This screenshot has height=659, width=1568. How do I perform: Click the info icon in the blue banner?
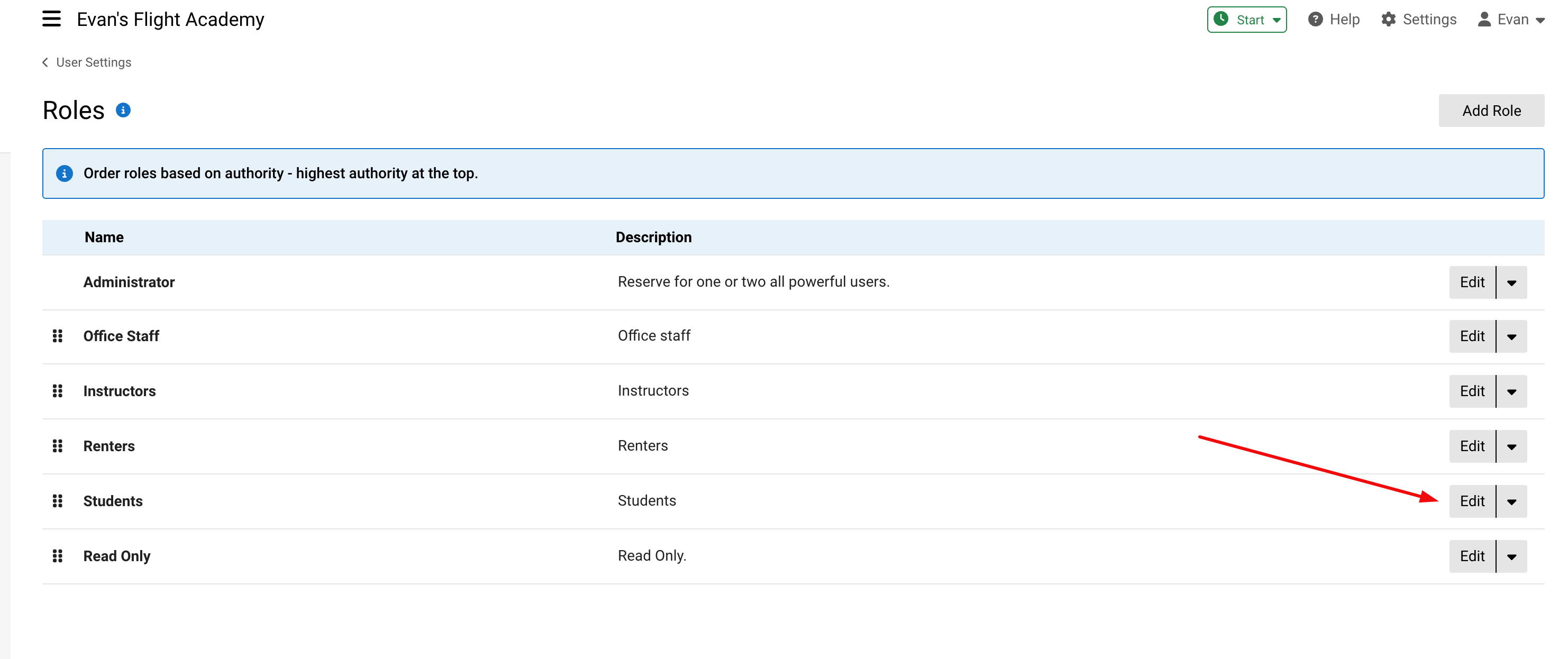point(65,173)
